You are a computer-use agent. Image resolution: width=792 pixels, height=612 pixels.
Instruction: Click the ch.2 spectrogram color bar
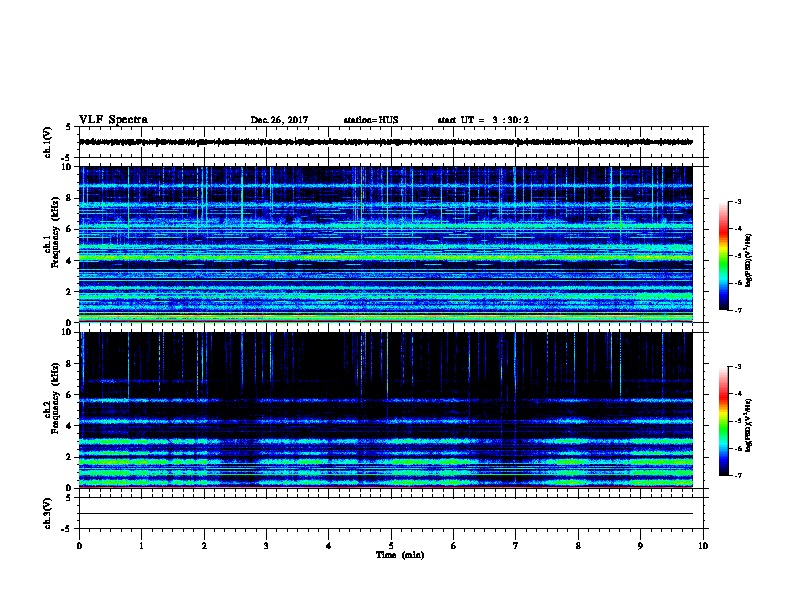724,421
